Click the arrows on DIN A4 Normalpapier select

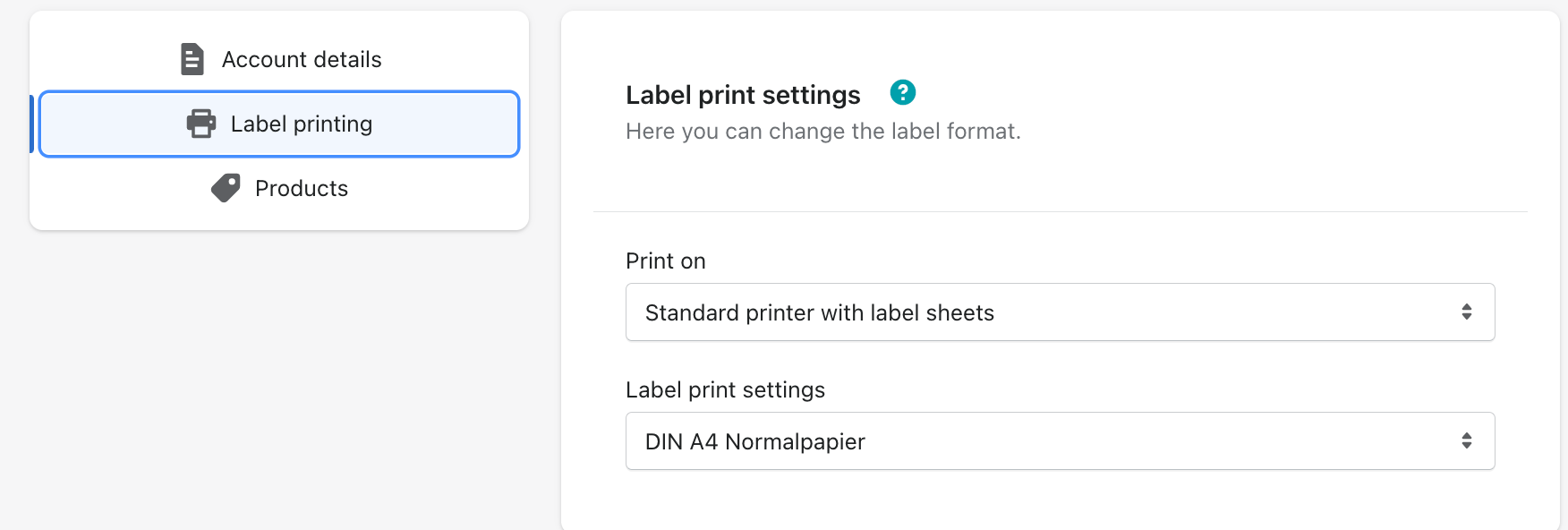pyautogui.click(x=1467, y=440)
